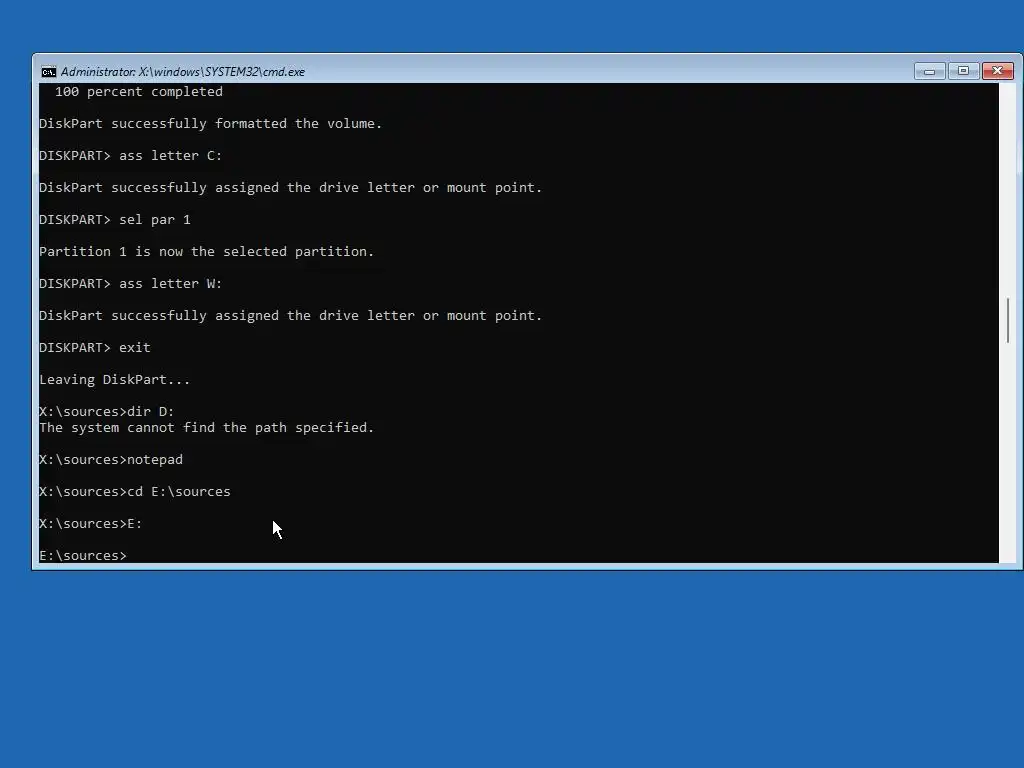Click "Partition 1 is now the selected partition."
Screen dimensions: 1024x768
tap(206, 252)
